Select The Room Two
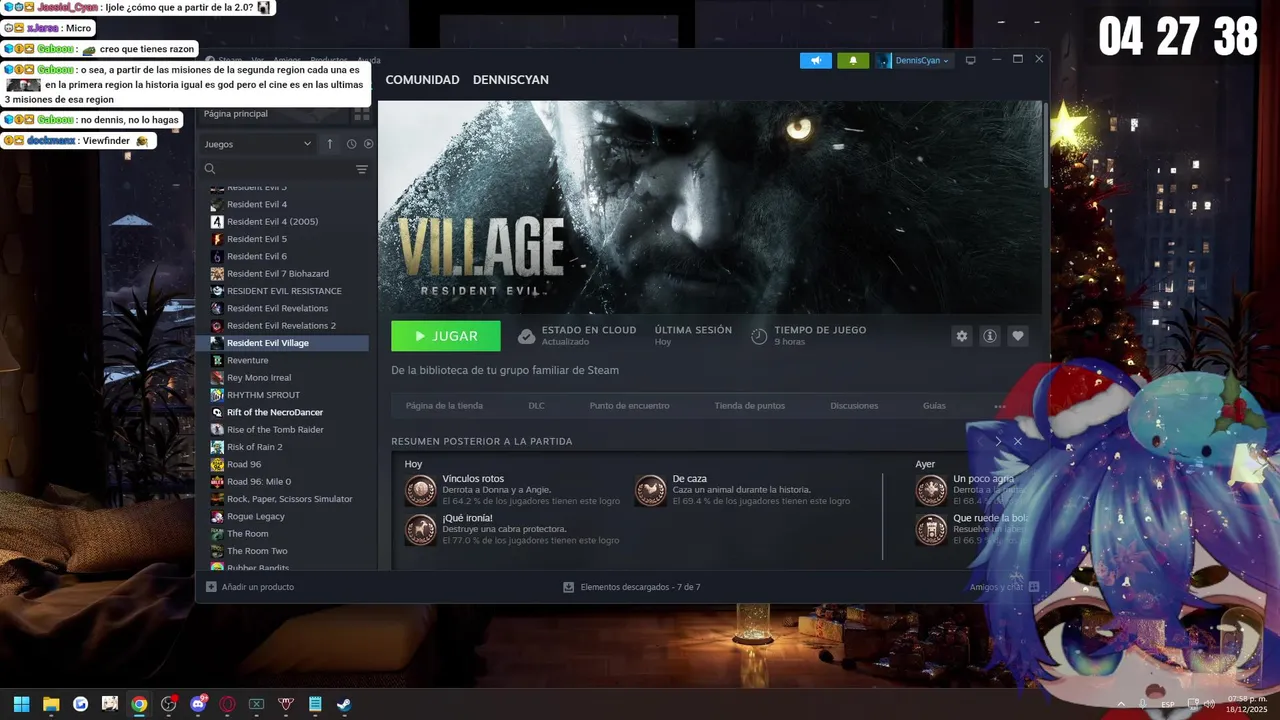1280x720 pixels. 257,551
